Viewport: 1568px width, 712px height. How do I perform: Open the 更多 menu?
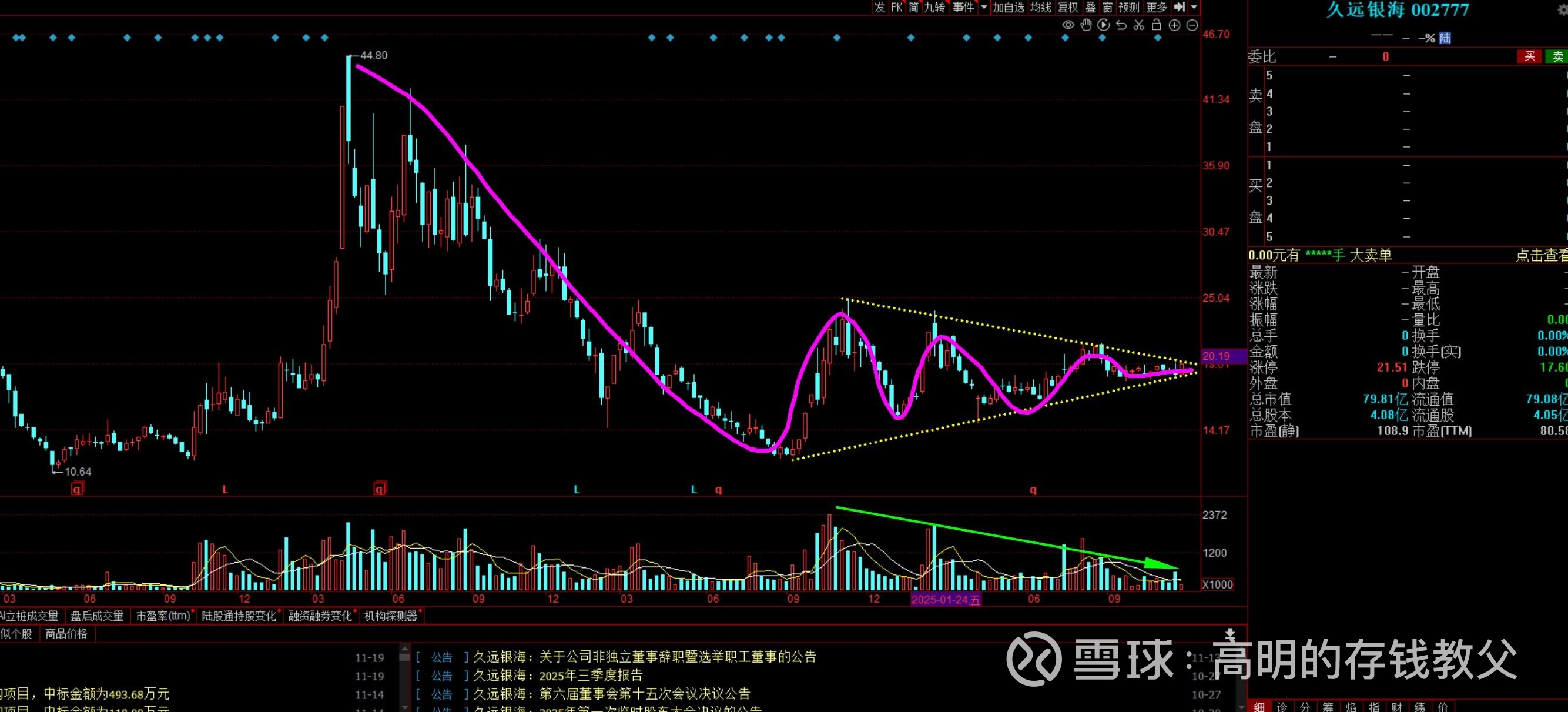click(x=1157, y=7)
